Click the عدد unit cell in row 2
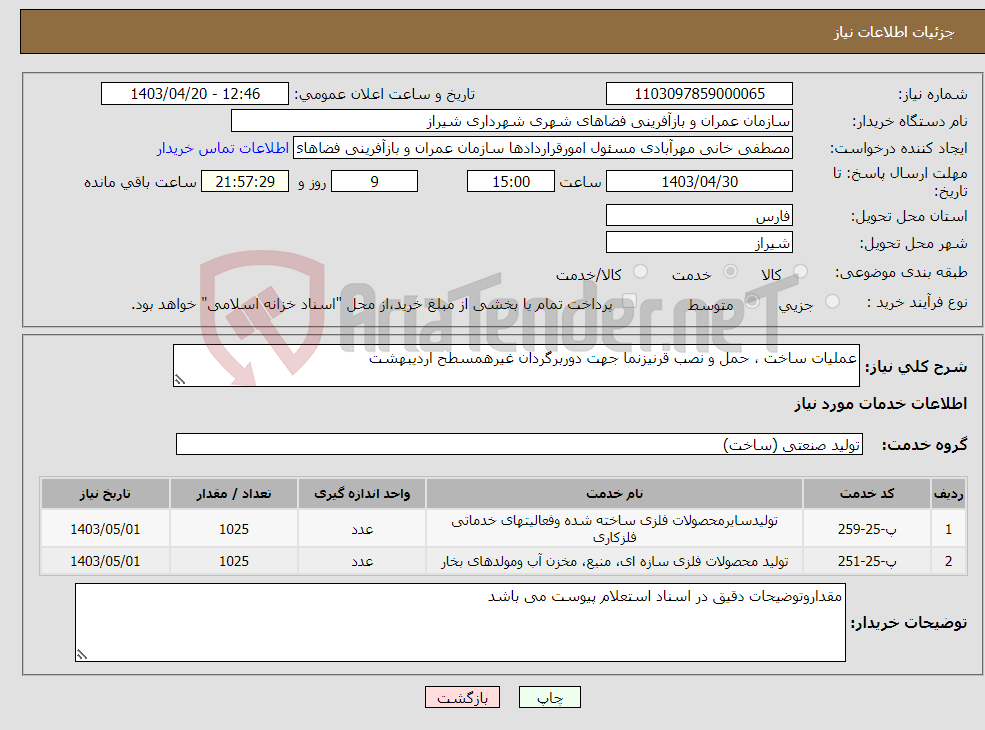This screenshot has height=730, width=985. click(x=362, y=561)
